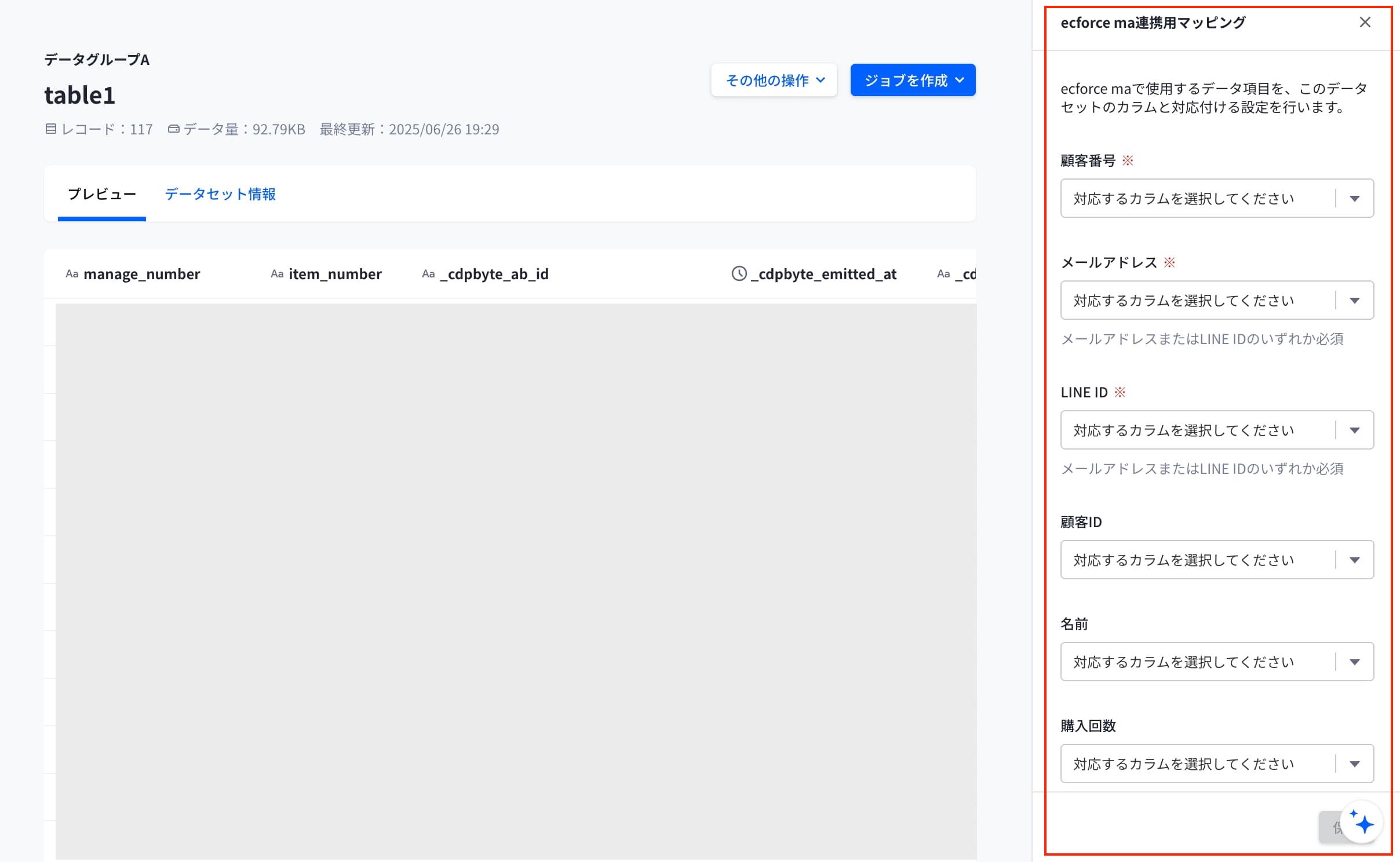This screenshot has width=1400, height=862.
Task: Open the 購入回数 column dropdown
Action: (x=1217, y=764)
